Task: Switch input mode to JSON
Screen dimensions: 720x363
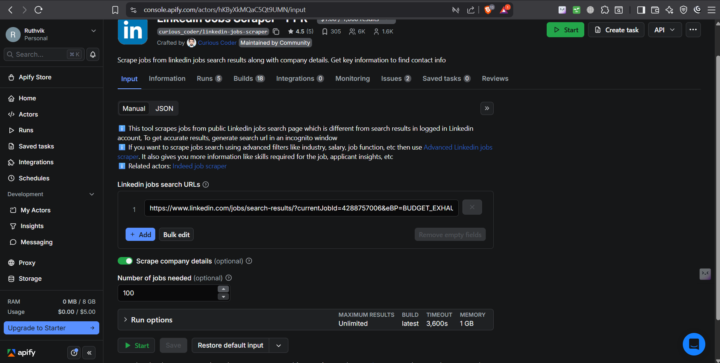Action: click(164, 108)
